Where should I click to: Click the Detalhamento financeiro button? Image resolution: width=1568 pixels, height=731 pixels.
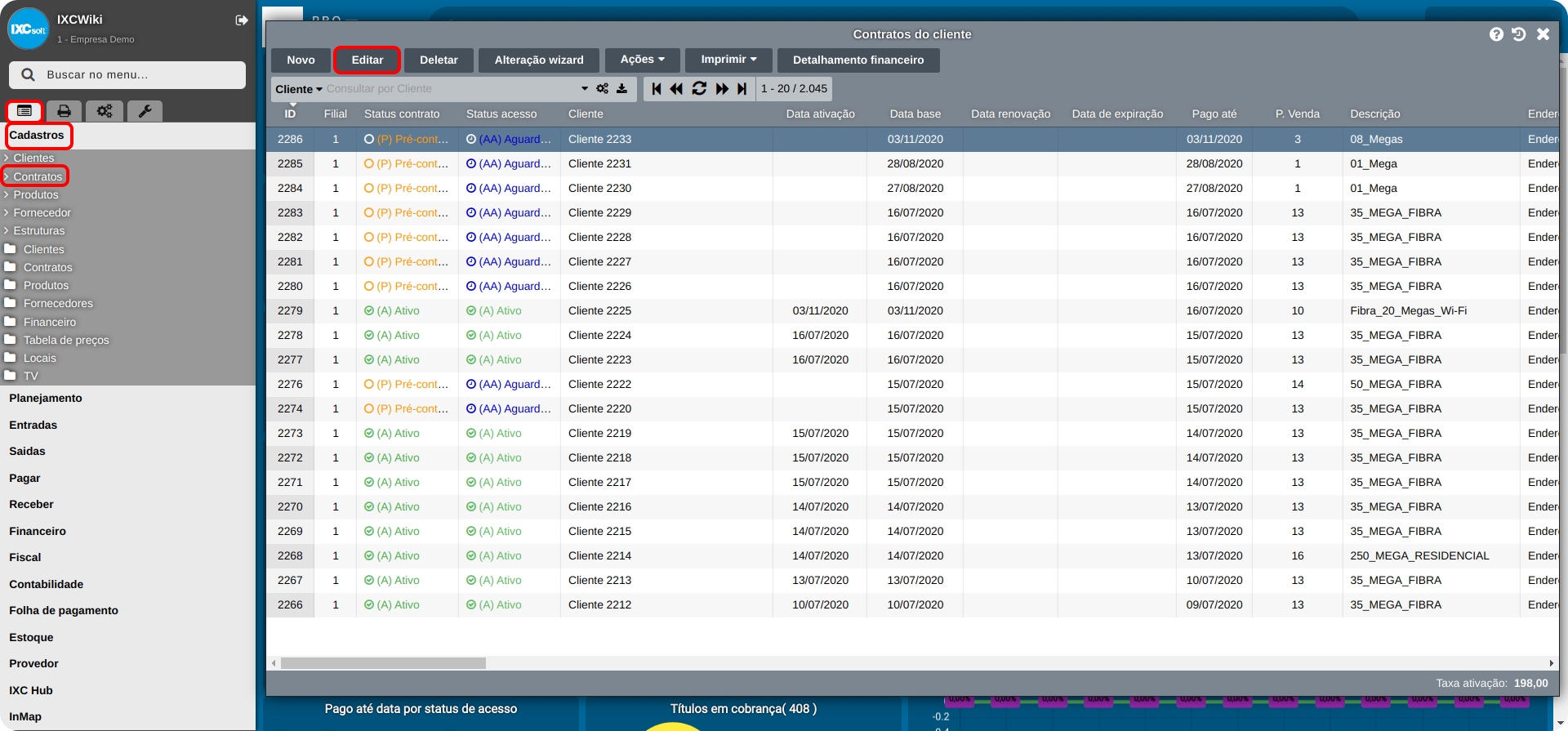coord(857,60)
